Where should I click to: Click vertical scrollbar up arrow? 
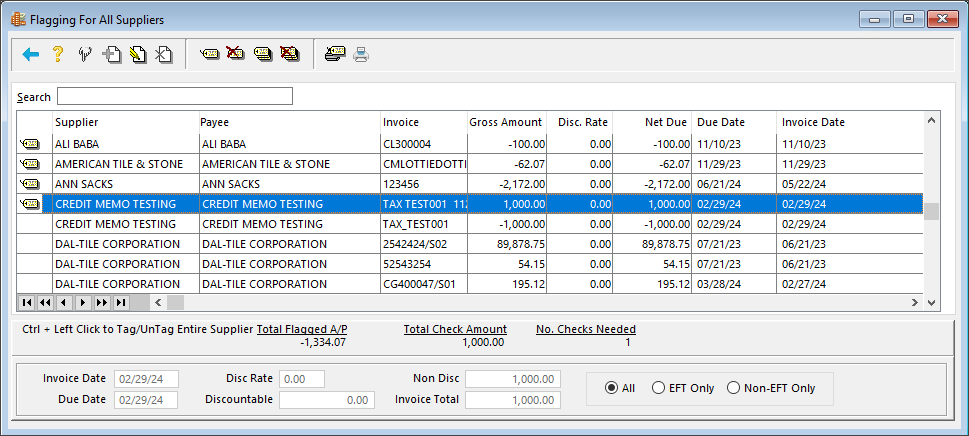932,120
